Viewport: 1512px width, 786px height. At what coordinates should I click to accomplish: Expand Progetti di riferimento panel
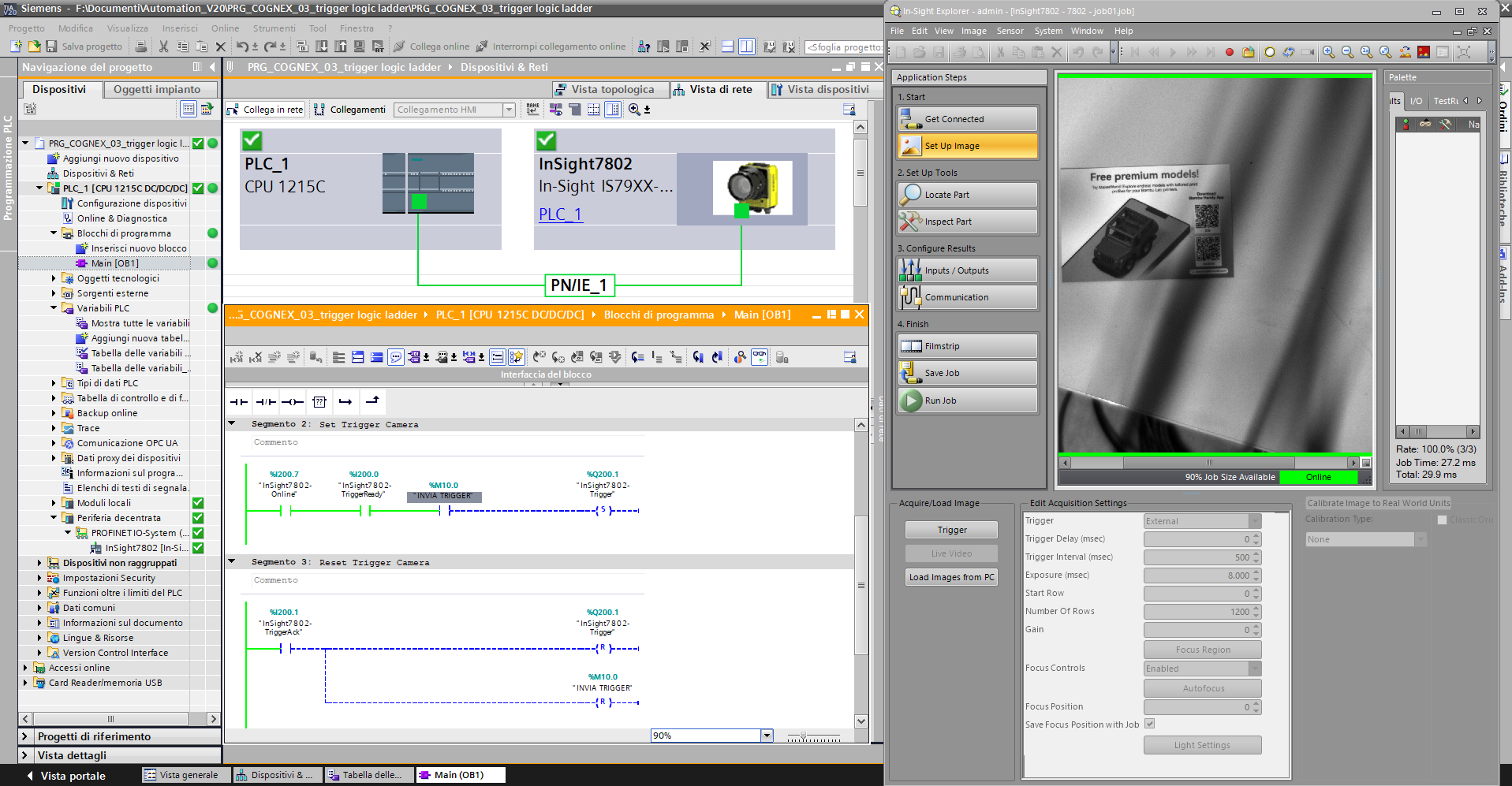[24, 736]
